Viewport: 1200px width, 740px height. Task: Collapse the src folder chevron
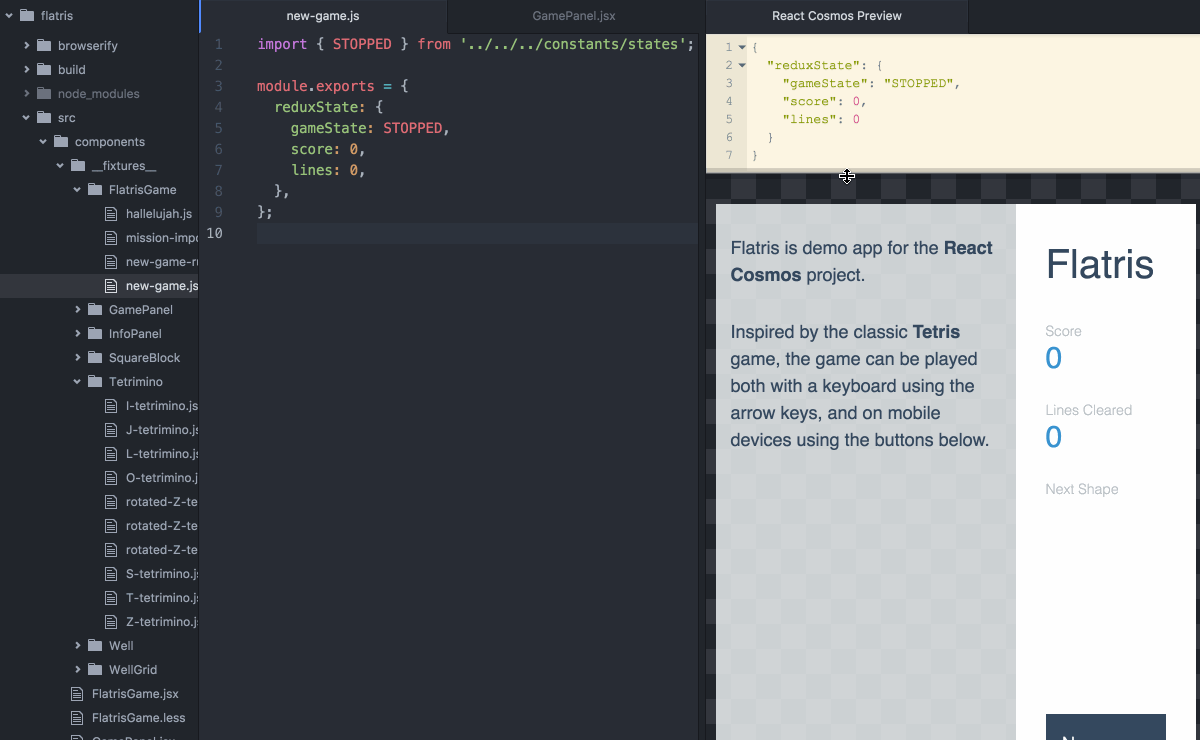pyautogui.click(x=27, y=118)
